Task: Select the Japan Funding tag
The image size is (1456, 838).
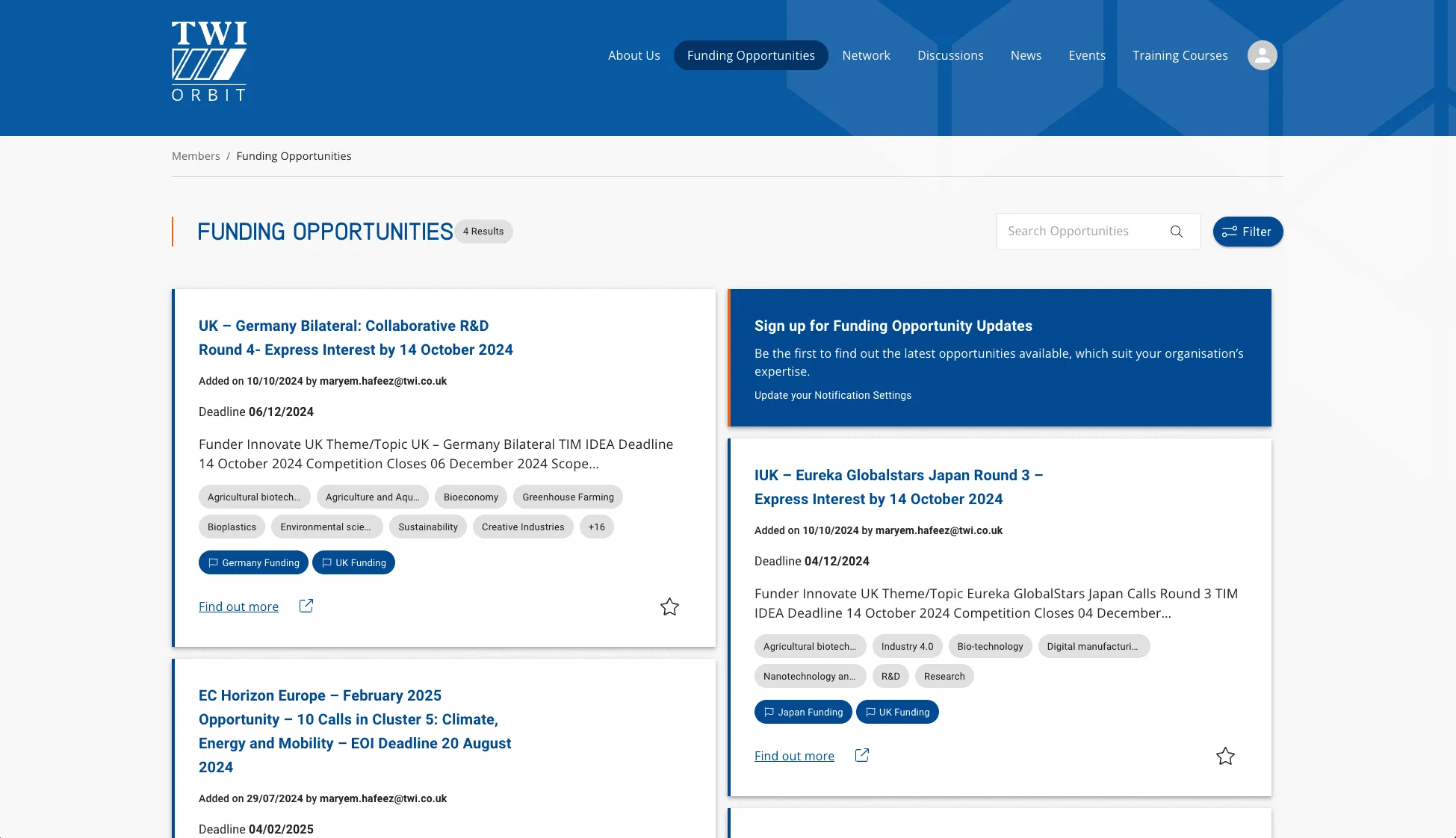Action: pos(803,712)
